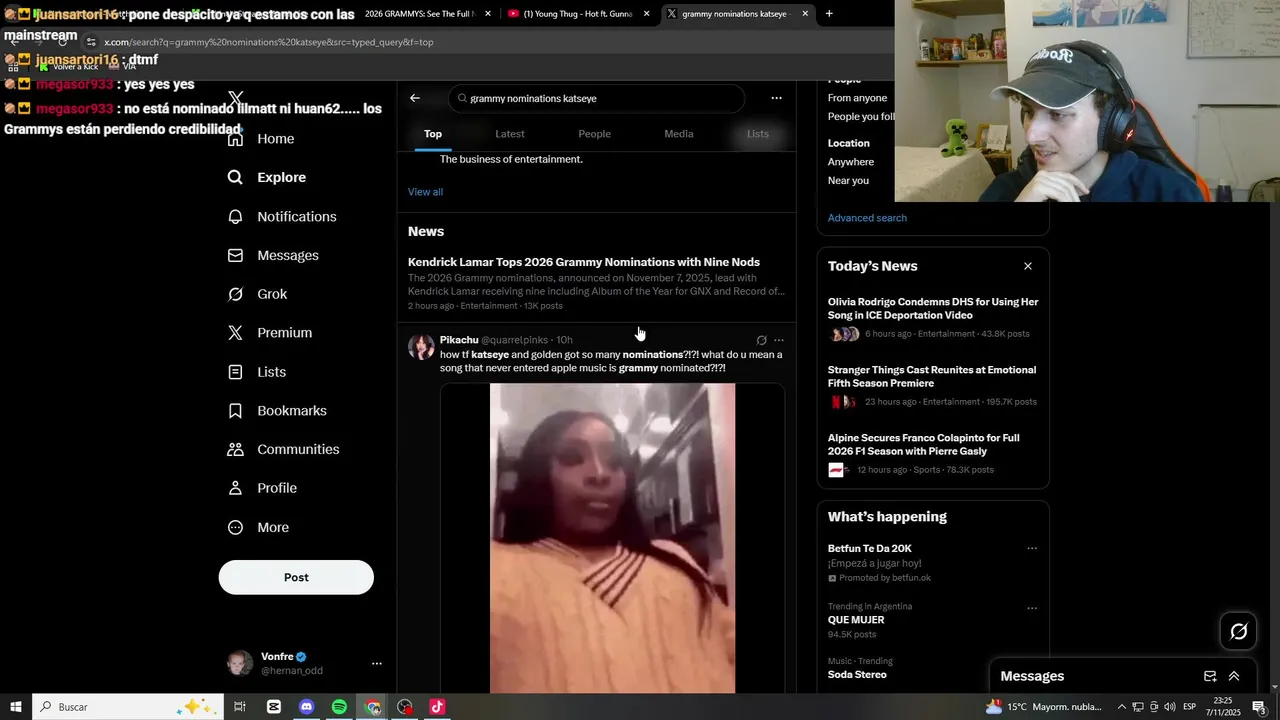
Task: Open Kendrick Lamar Grammy nominations news
Action: tap(596, 285)
